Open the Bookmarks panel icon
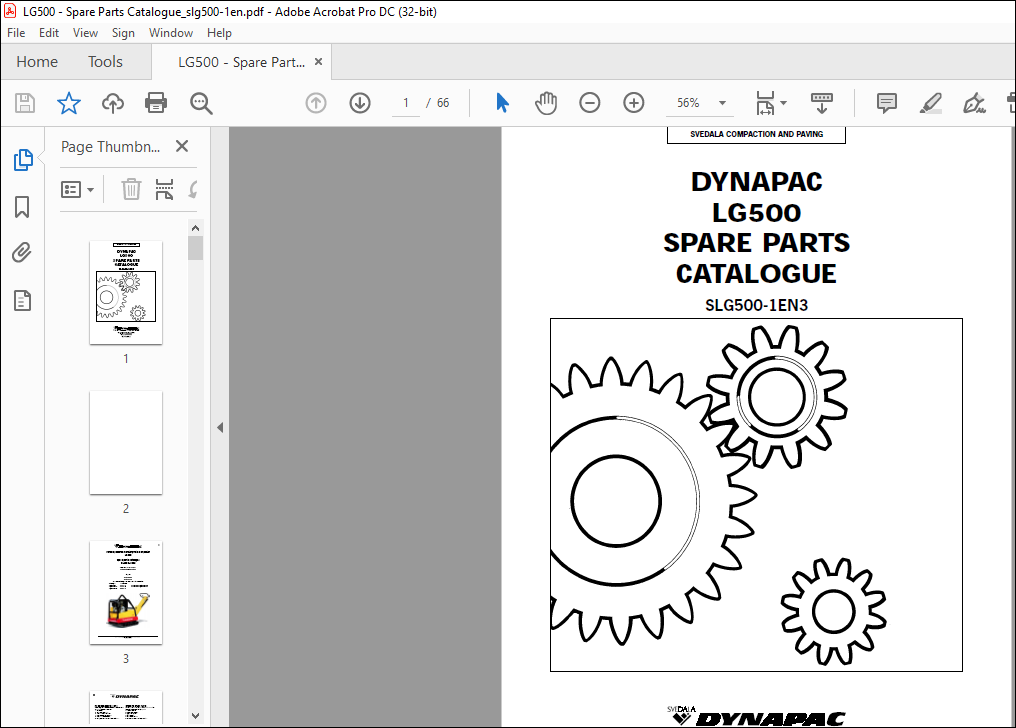Viewport: 1016px width, 728px height. point(22,207)
